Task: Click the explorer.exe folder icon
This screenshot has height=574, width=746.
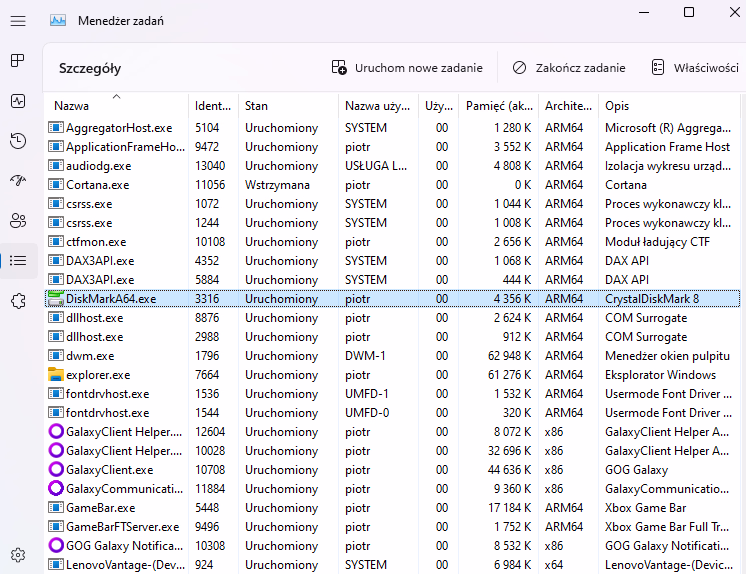Action: [56, 375]
